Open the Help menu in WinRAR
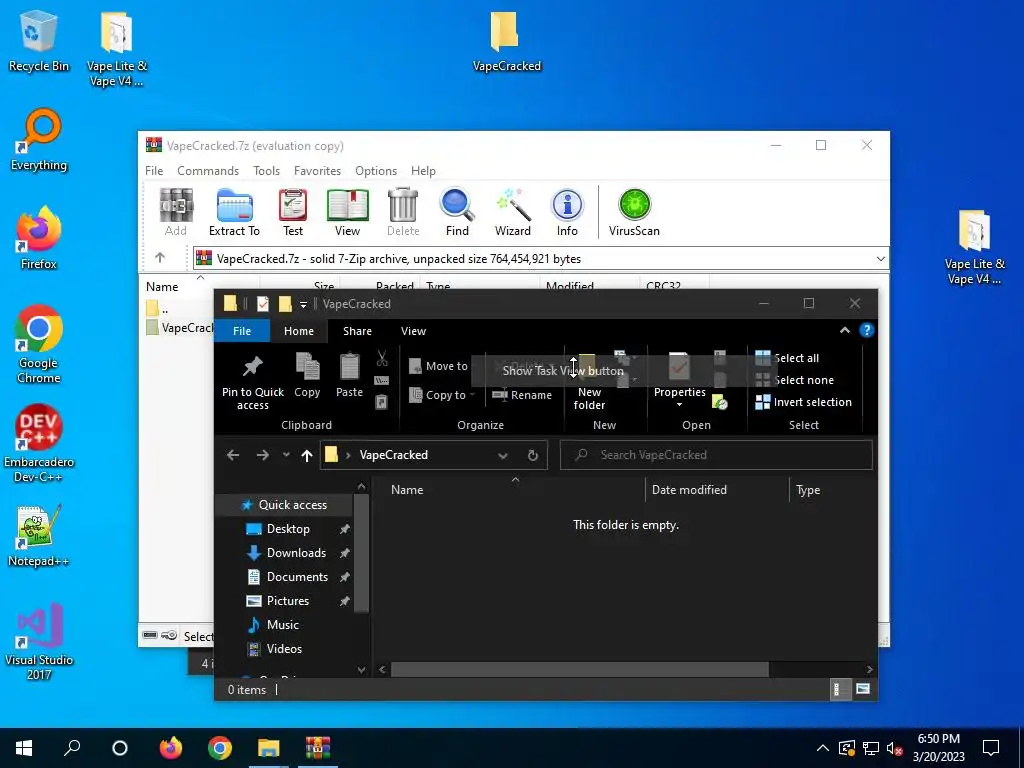This screenshot has width=1024, height=768. 423,170
